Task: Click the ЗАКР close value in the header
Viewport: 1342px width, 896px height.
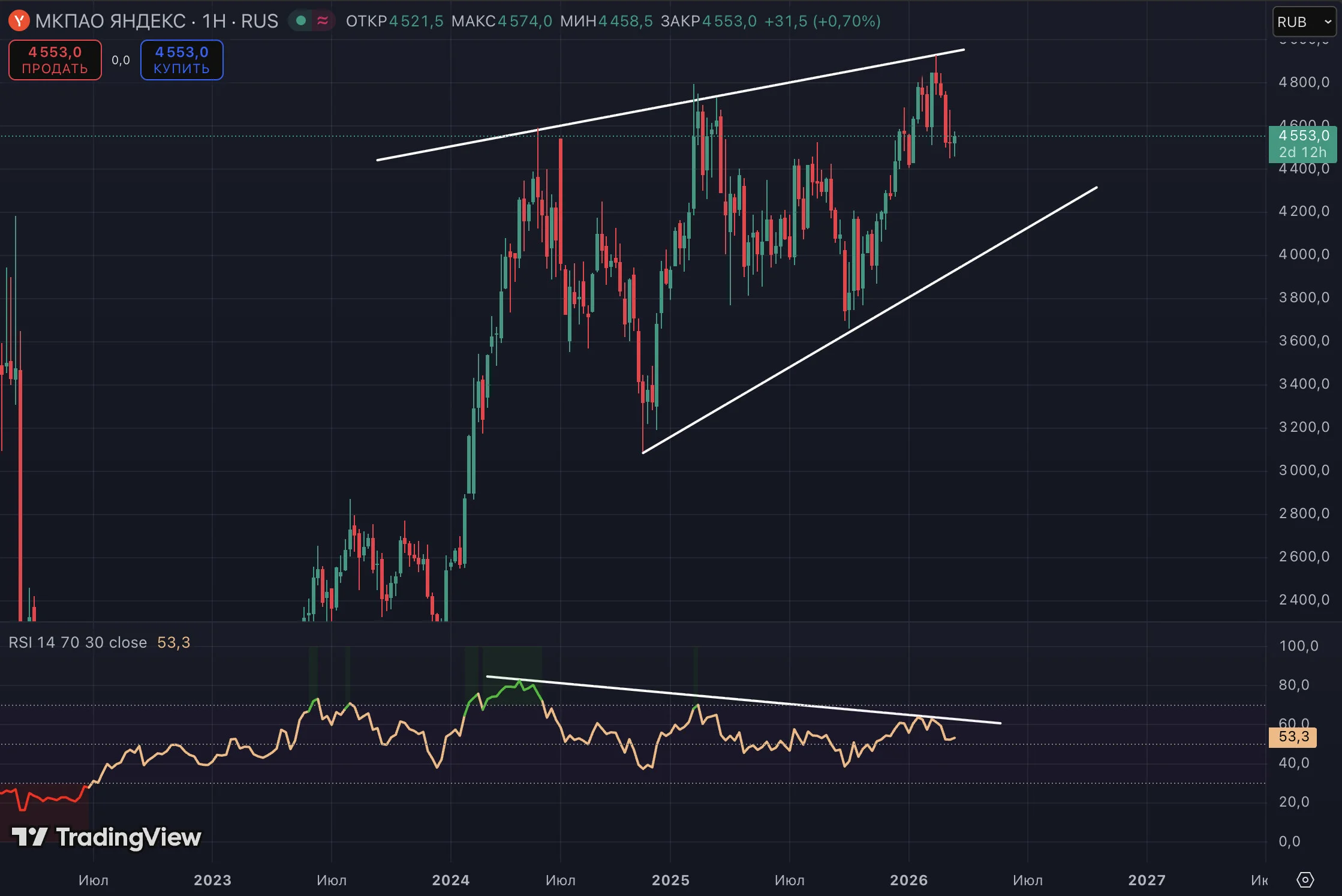Action: point(729,21)
